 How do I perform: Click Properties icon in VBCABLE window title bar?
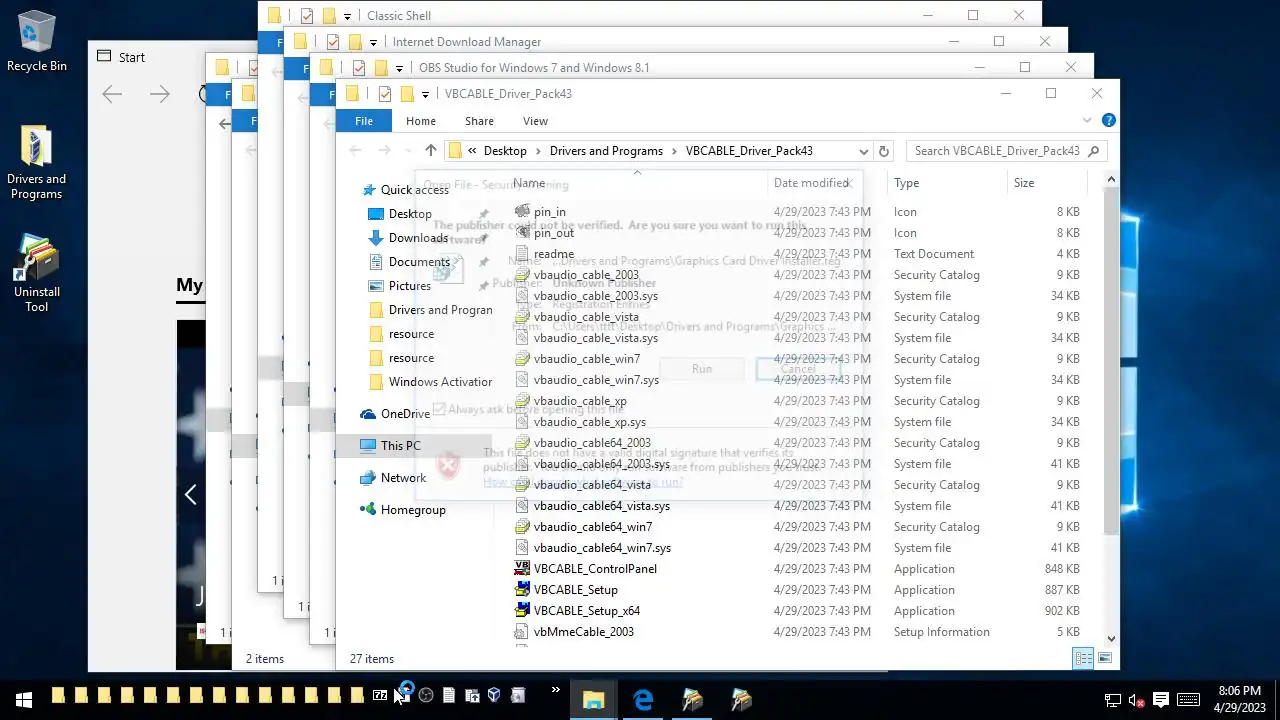point(385,94)
